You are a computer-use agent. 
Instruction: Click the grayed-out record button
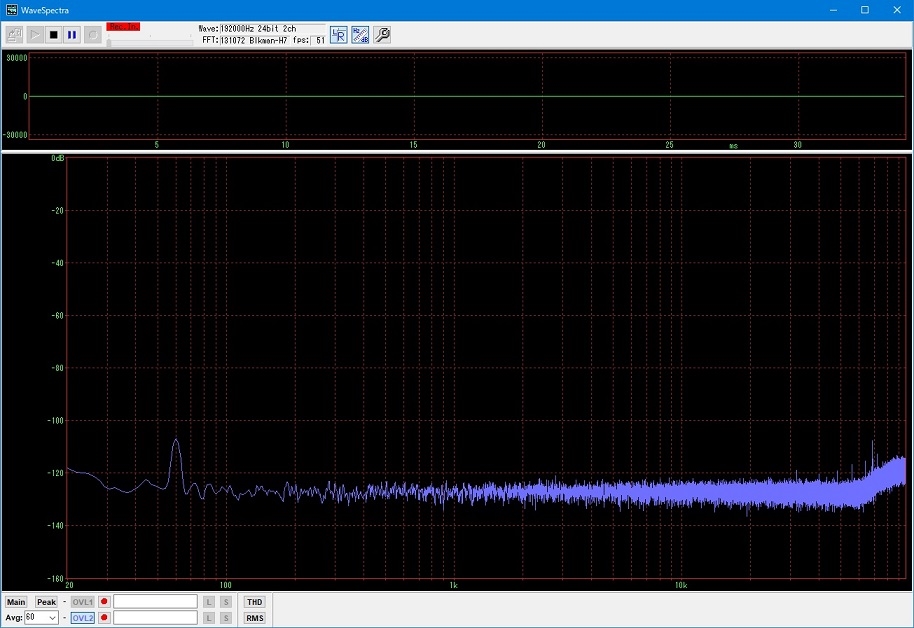[92, 35]
